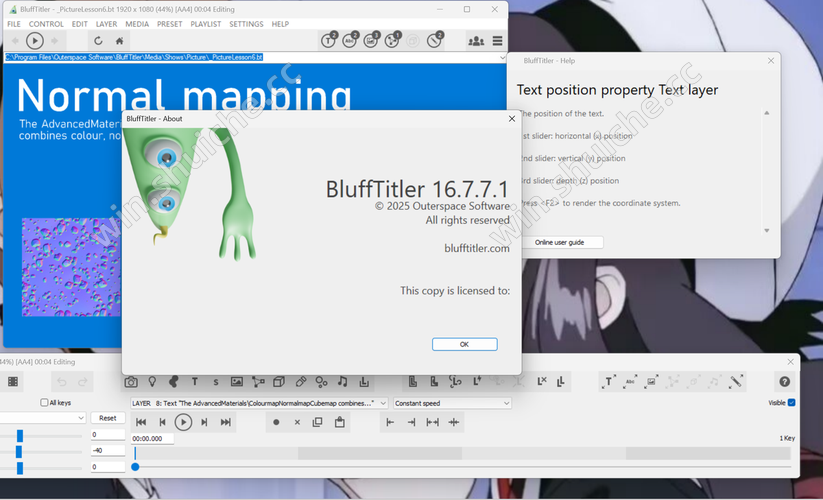Click the refresh icon in main window toolbar
The width and height of the screenshot is (823, 500).
pyautogui.click(x=98, y=40)
